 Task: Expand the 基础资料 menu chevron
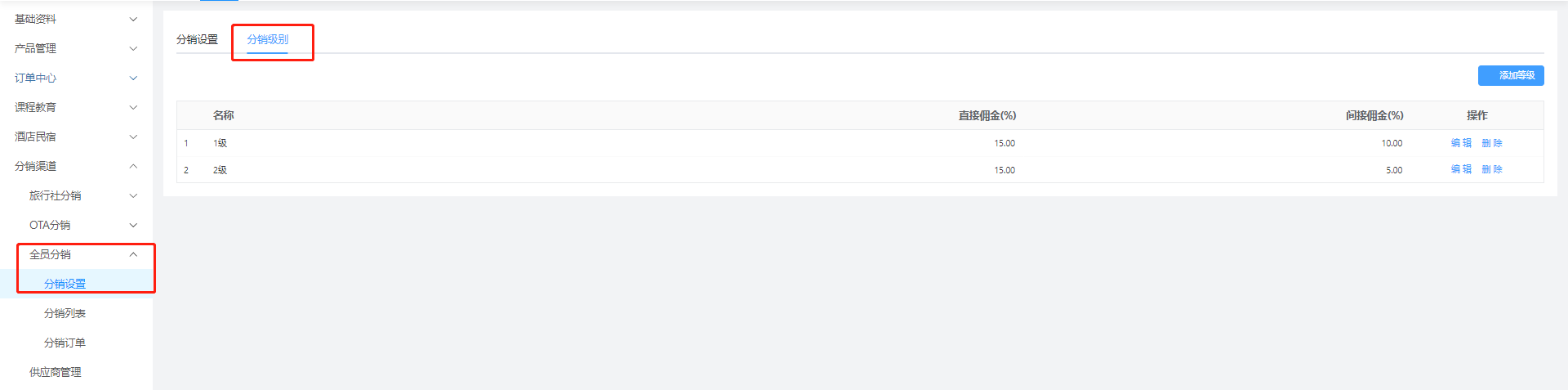(133, 19)
